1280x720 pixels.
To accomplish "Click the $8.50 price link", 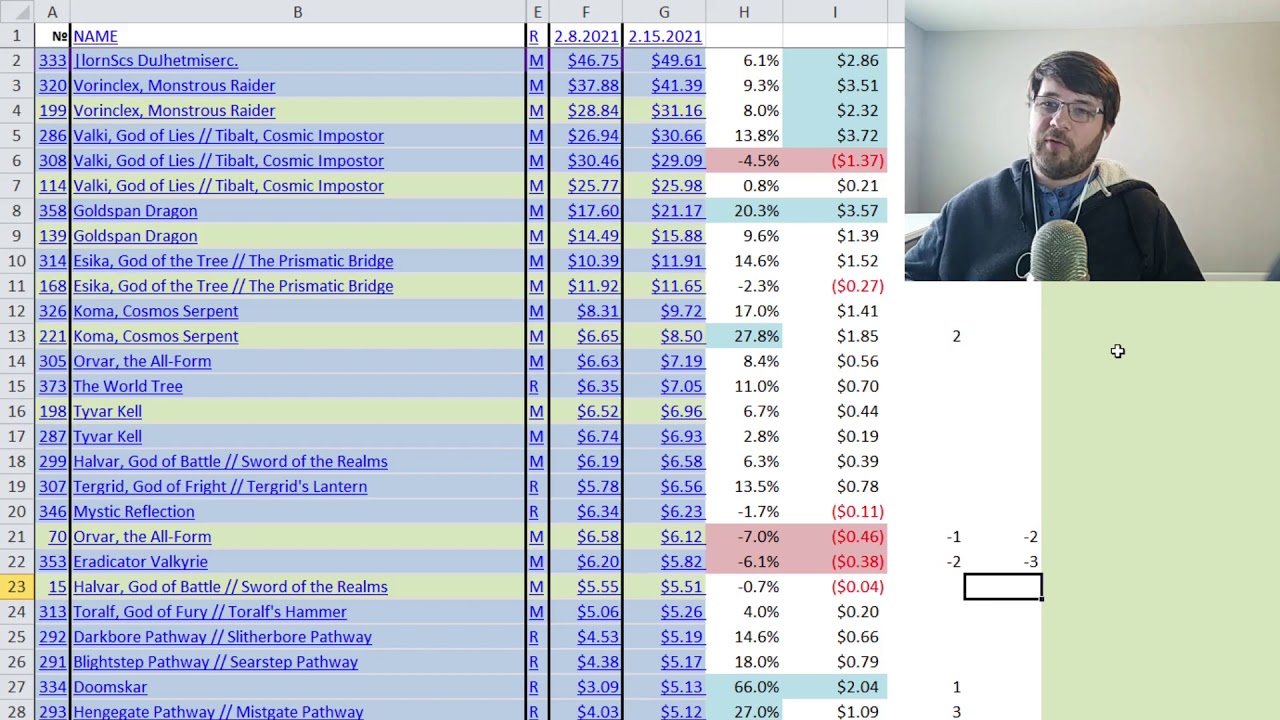I will [x=681, y=336].
